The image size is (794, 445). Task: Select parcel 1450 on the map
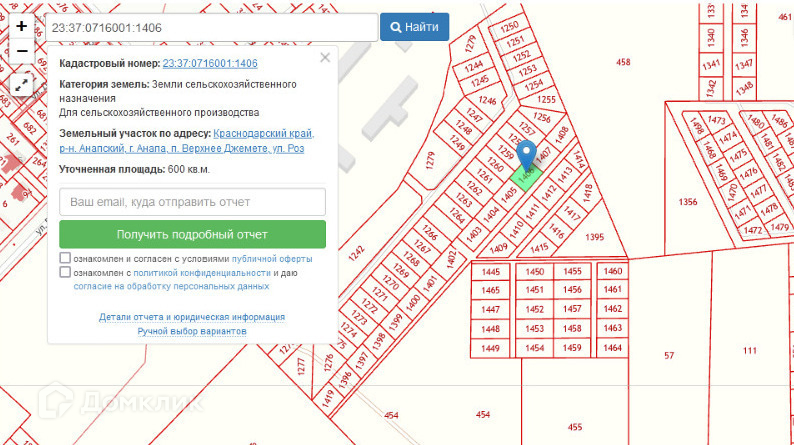(x=534, y=272)
